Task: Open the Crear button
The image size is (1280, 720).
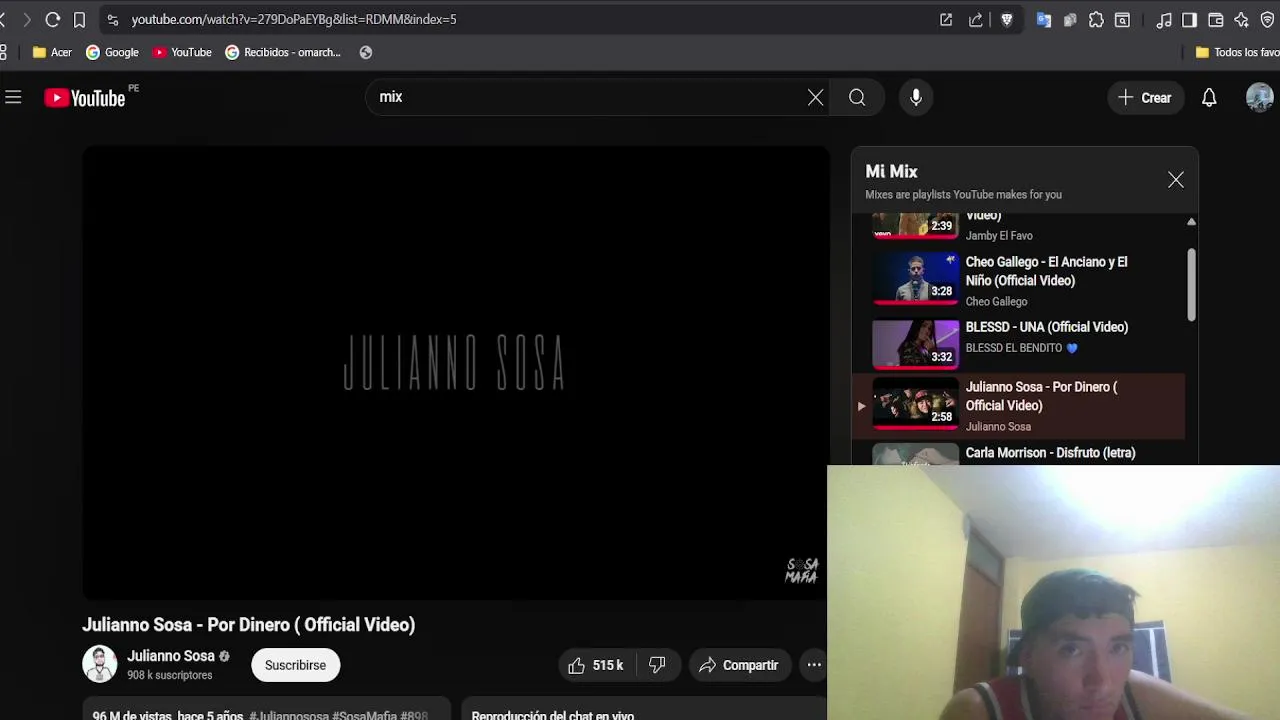Action: click(1145, 97)
